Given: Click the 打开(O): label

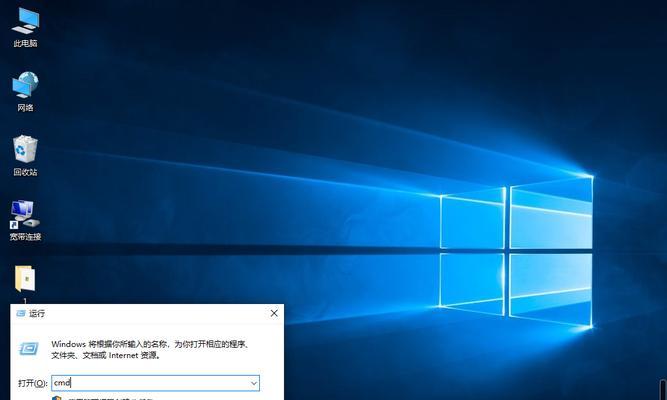Looking at the screenshot, I should click(x=32, y=383).
